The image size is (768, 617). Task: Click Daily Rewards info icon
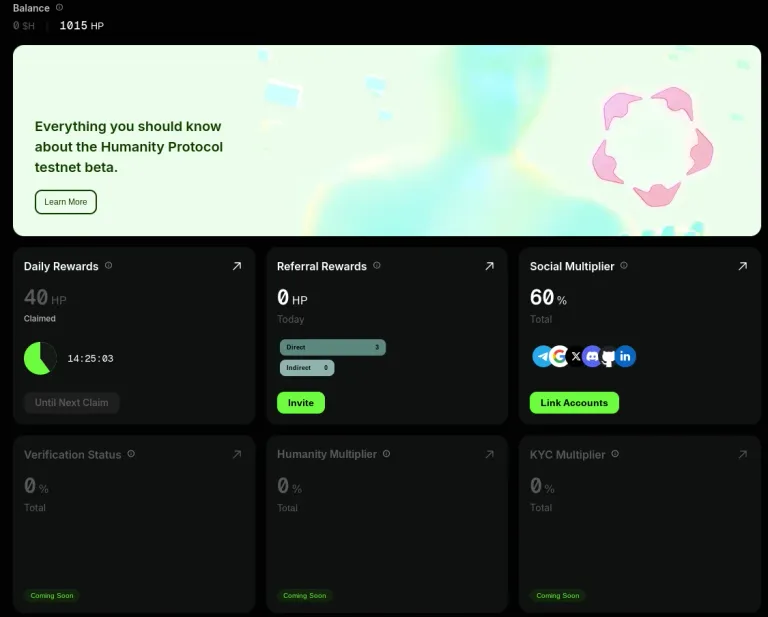point(109,265)
